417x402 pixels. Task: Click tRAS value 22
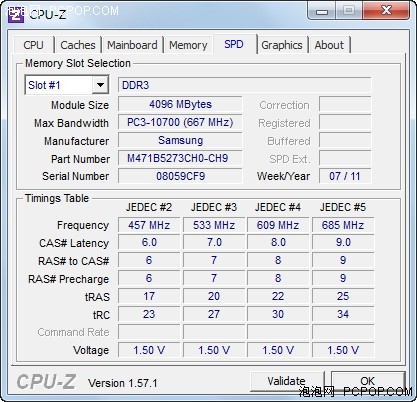[278, 296]
